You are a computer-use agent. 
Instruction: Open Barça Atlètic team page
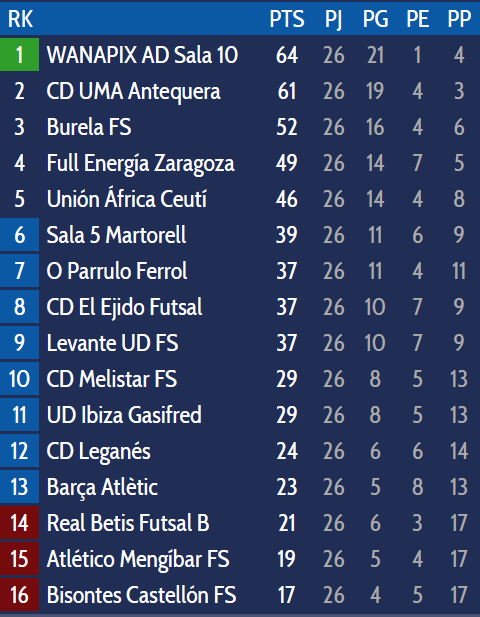pyautogui.click(x=102, y=487)
